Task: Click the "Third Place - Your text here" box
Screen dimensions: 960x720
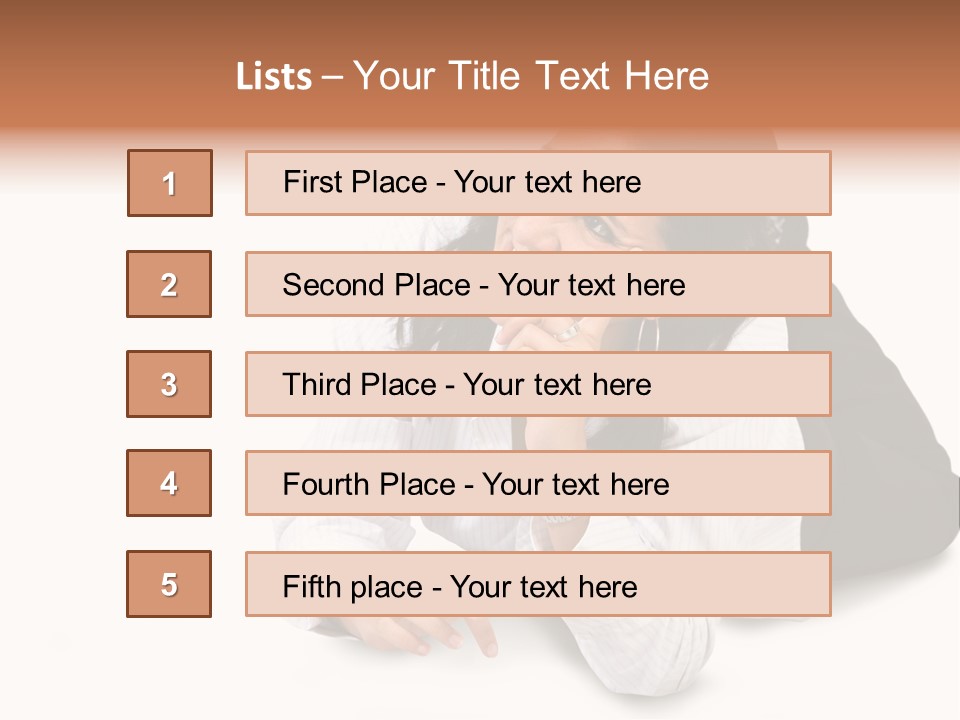Action: [538, 384]
